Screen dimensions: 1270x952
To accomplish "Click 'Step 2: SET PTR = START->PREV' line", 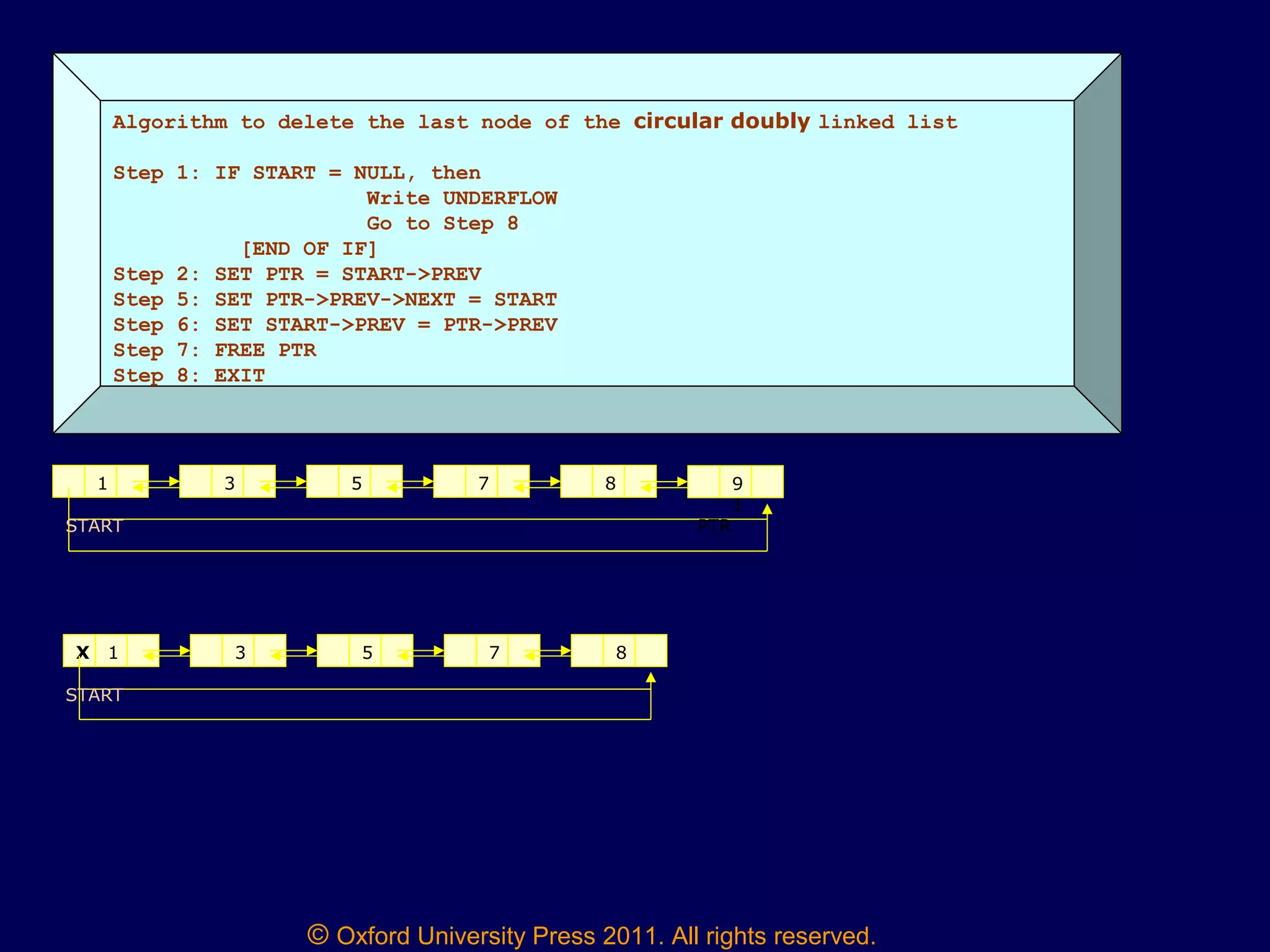I will pos(297,274).
